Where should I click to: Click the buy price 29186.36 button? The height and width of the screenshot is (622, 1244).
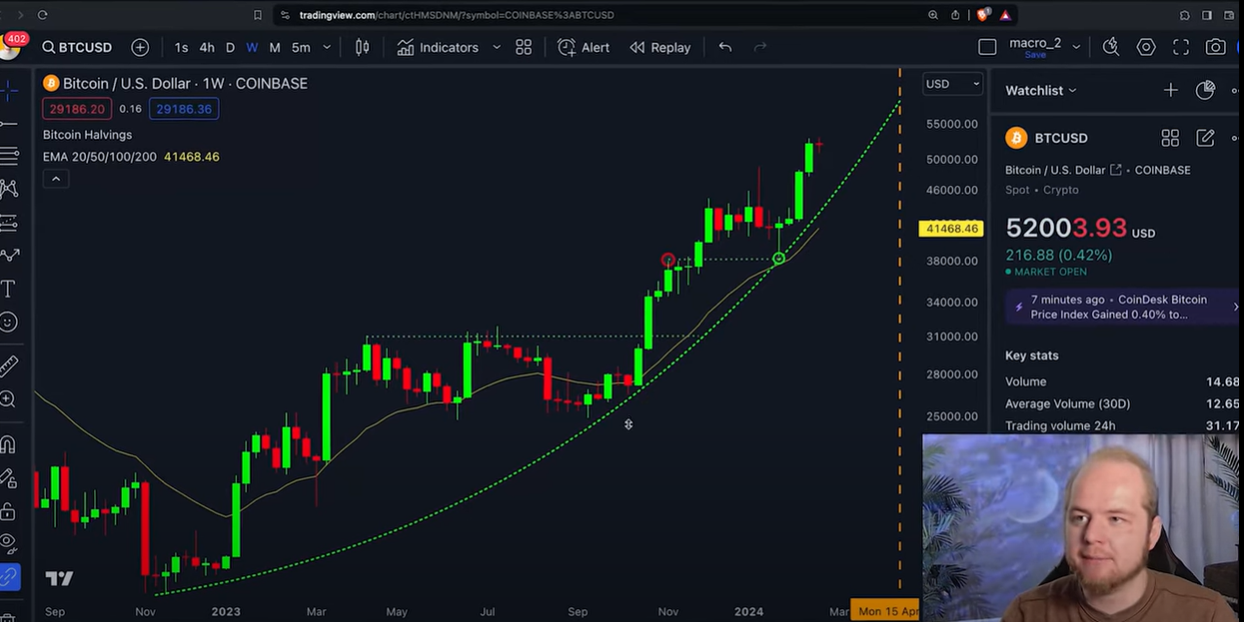[x=184, y=109]
